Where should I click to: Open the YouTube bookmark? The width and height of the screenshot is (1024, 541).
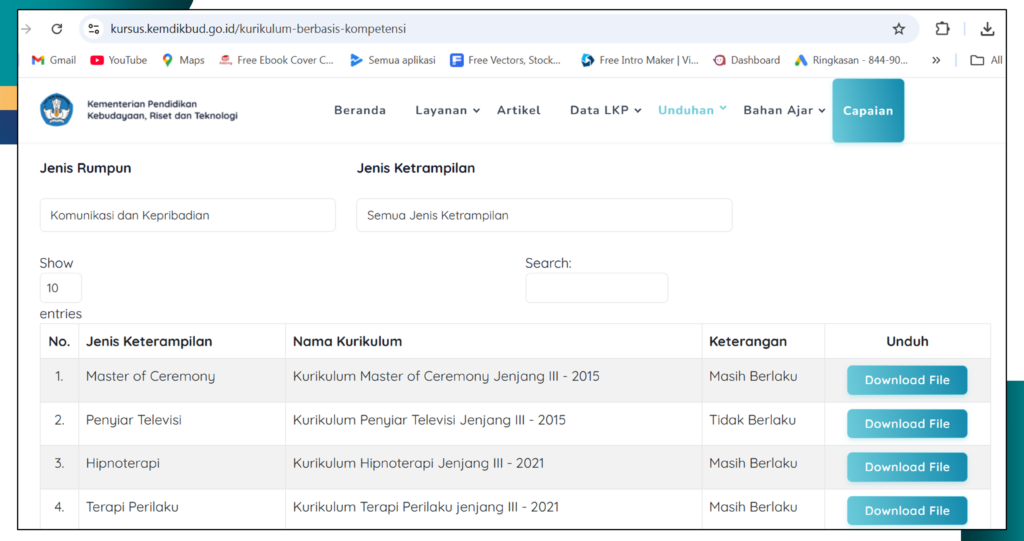point(119,60)
